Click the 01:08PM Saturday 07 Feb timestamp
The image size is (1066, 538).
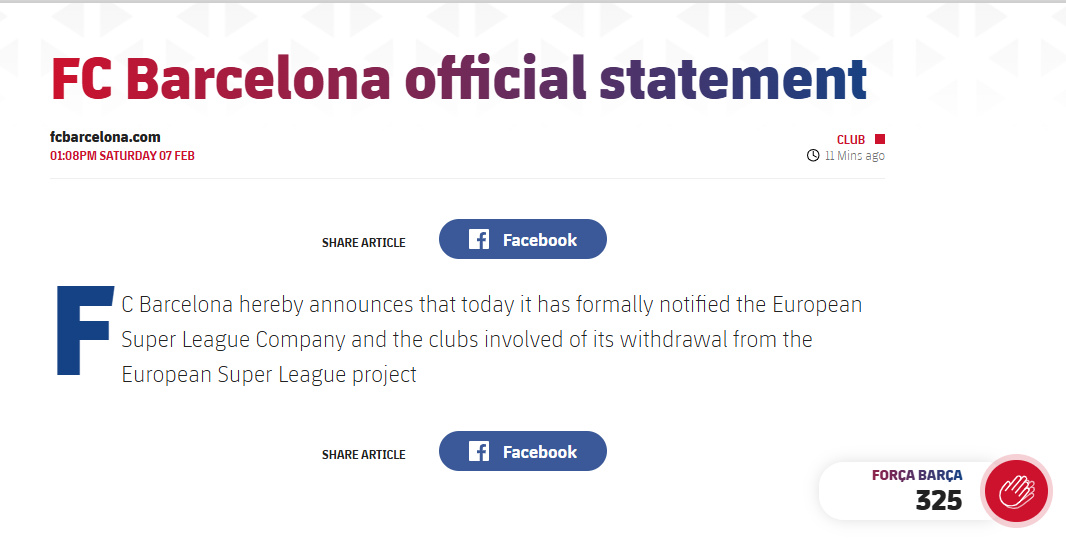122,156
